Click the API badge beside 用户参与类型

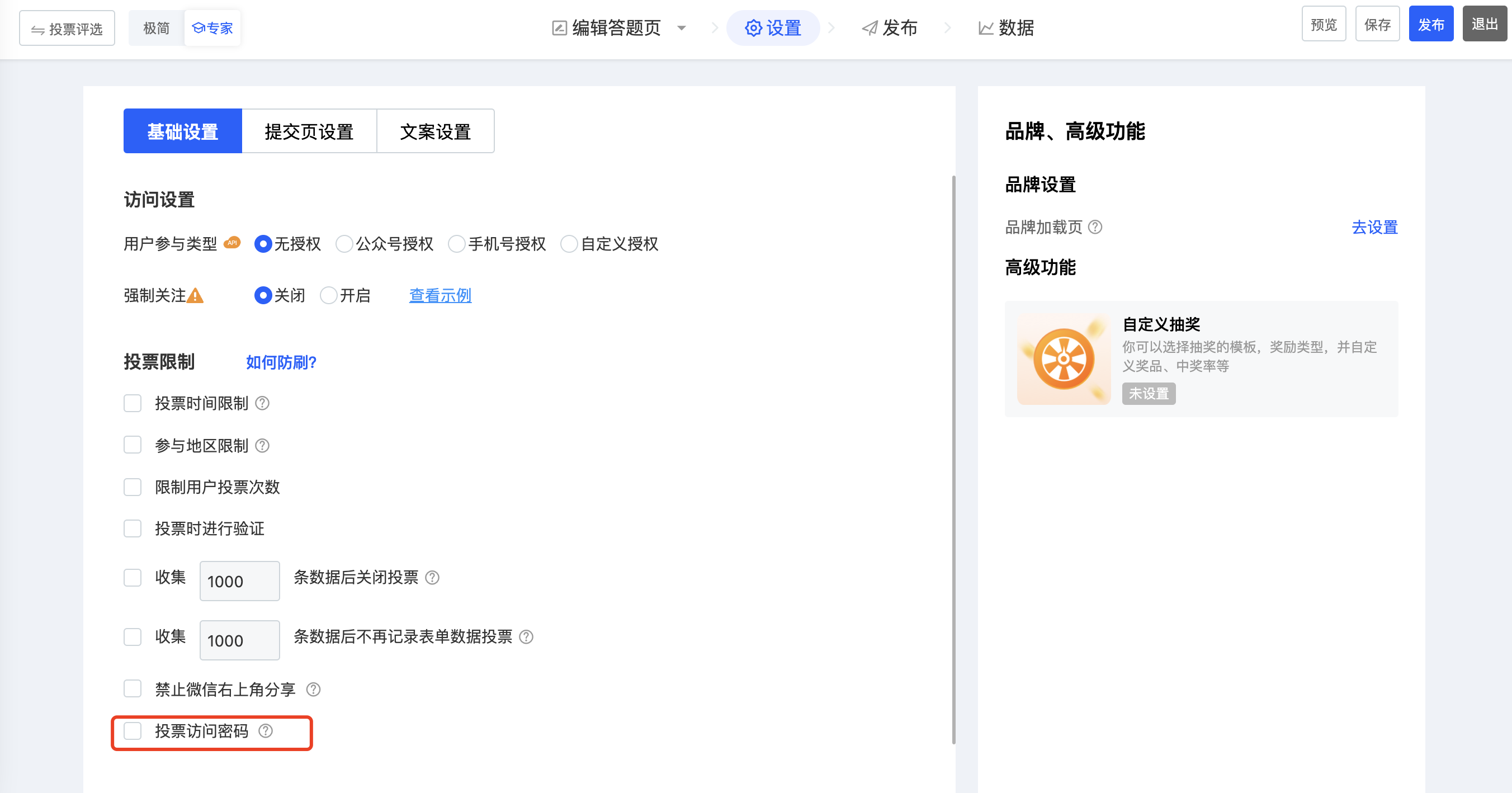233,242
